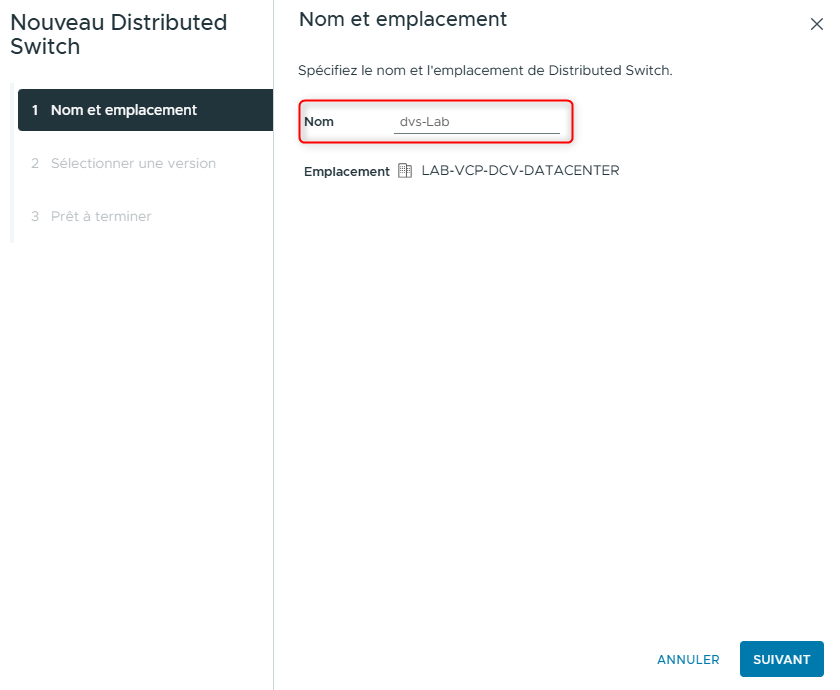Viewport: 840px width, 690px height.
Task: Click ANNULER to cancel the wizard
Action: pyautogui.click(x=688, y=659)
